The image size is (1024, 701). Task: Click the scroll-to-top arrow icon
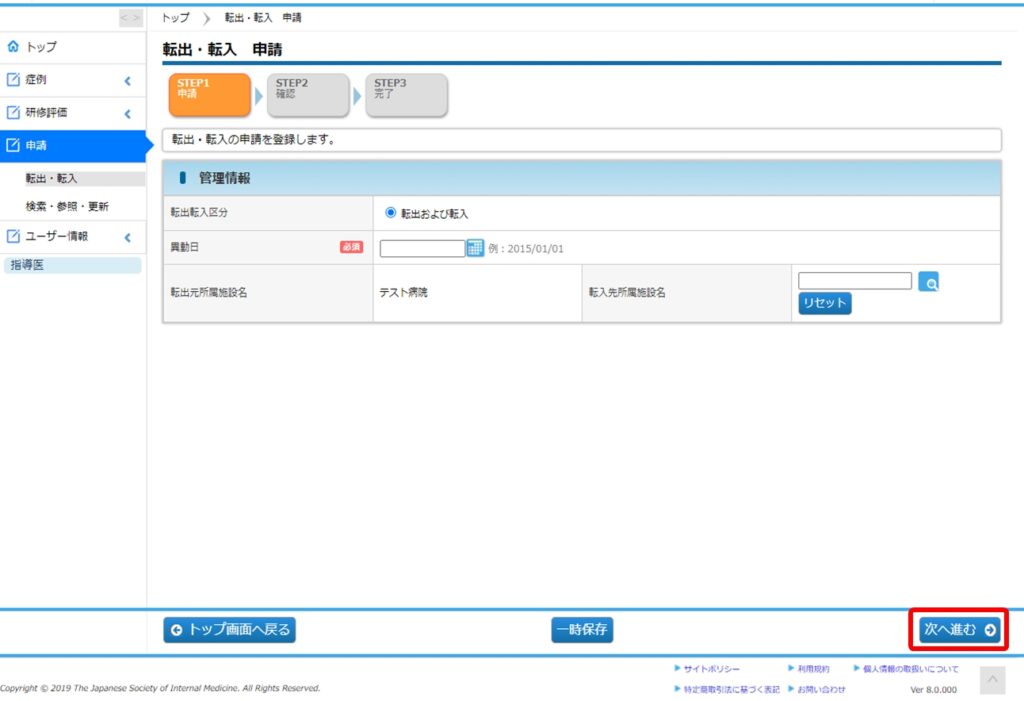click(x=992, y=680)
